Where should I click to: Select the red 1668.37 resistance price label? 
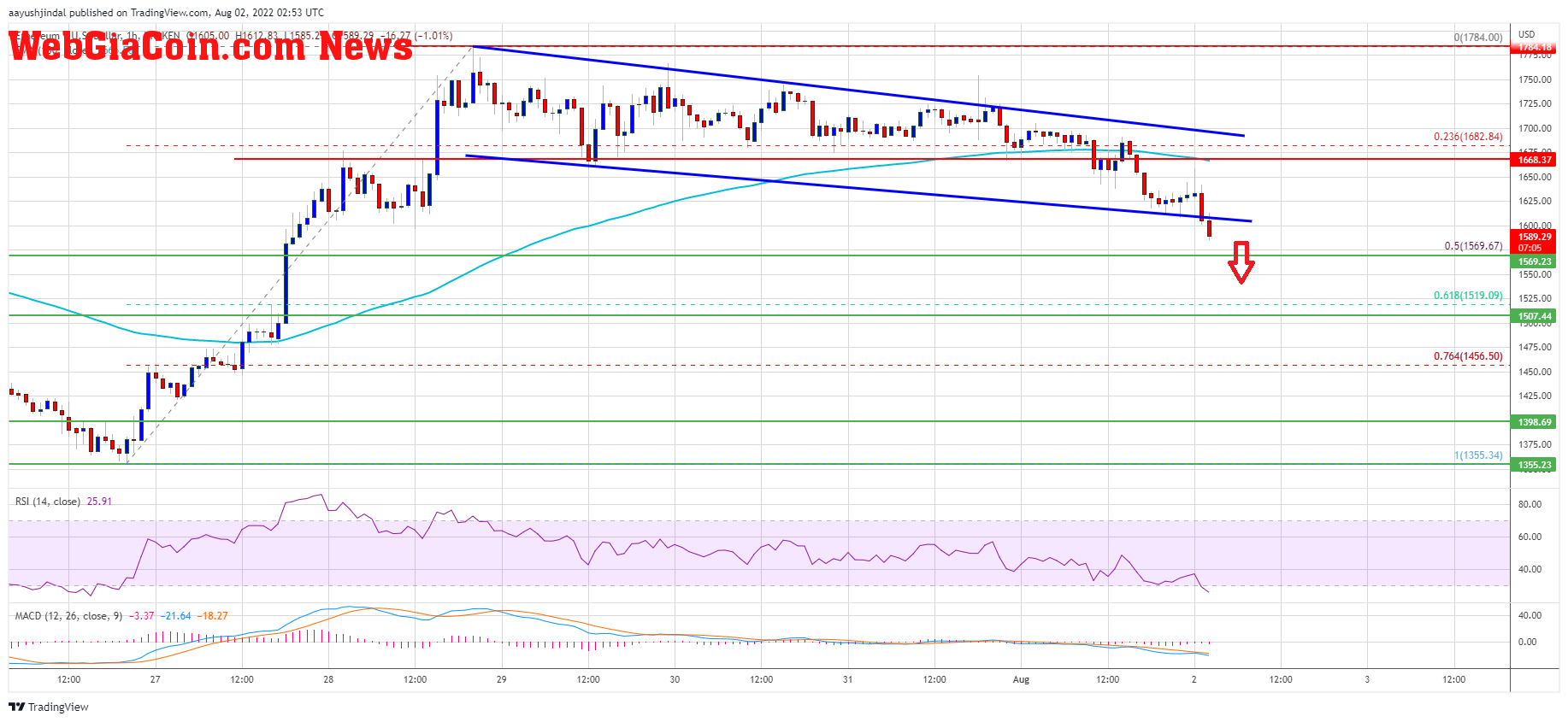click(1535, 160)
